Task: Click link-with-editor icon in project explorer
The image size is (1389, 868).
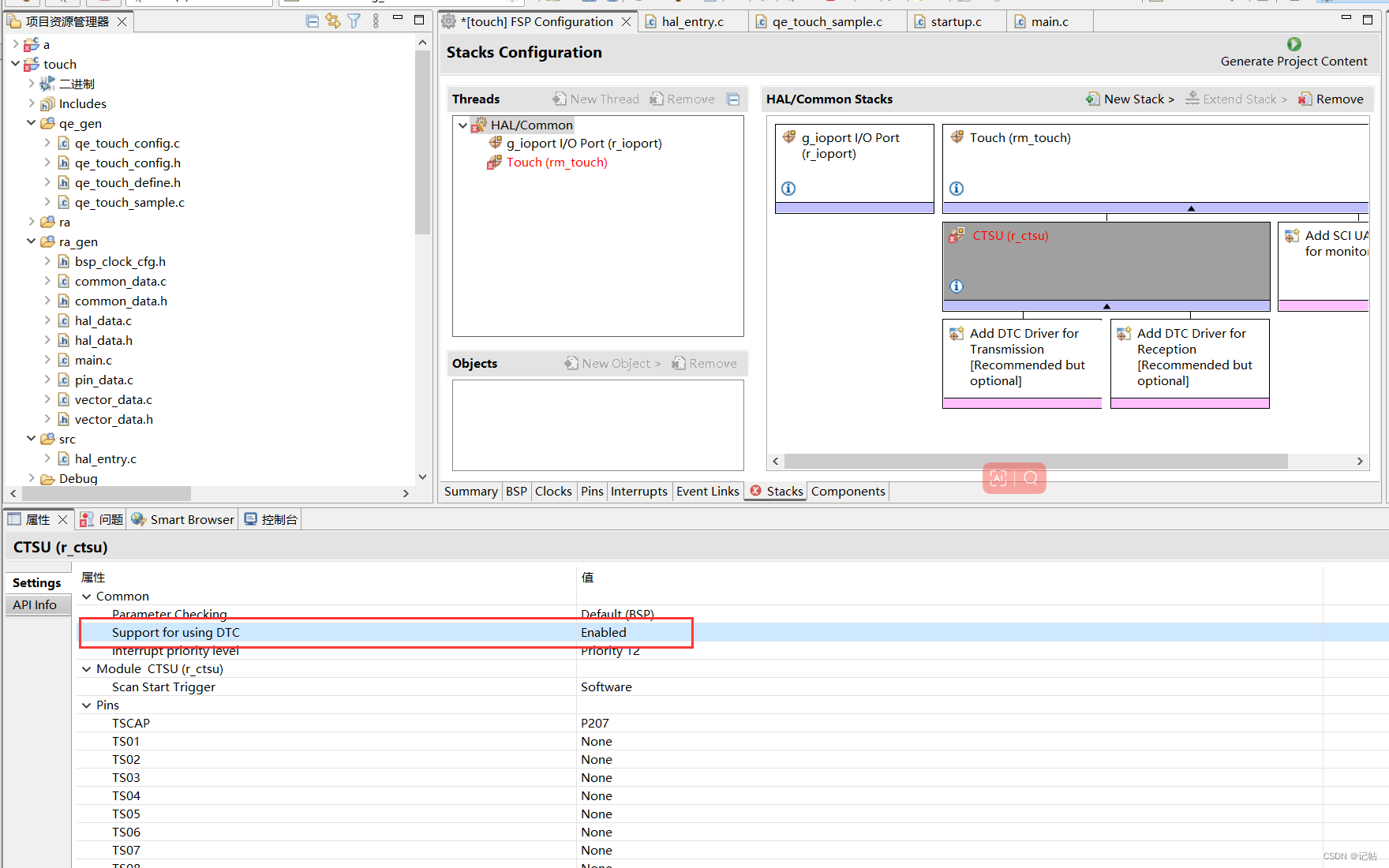Action: click(333, 21)
